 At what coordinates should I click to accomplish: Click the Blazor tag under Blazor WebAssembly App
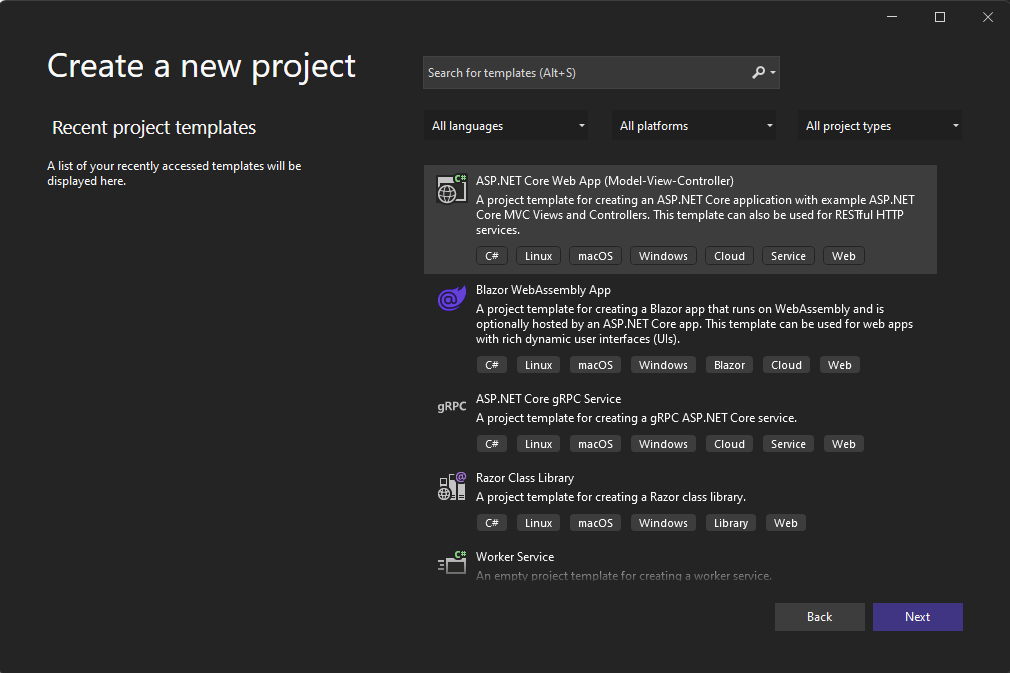[x=729, y=364]
